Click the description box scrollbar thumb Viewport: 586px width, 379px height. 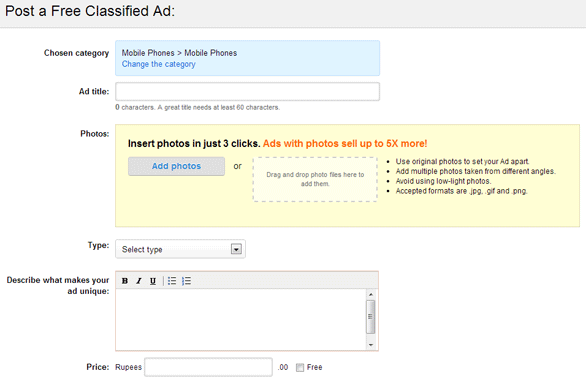pos(371,317)
